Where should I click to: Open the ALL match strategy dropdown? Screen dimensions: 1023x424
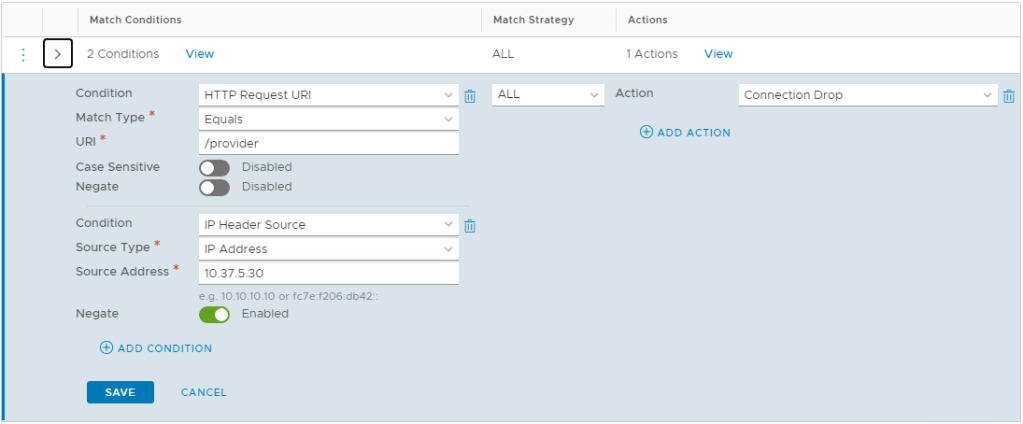pyautogui.click(x=548, y=95)
